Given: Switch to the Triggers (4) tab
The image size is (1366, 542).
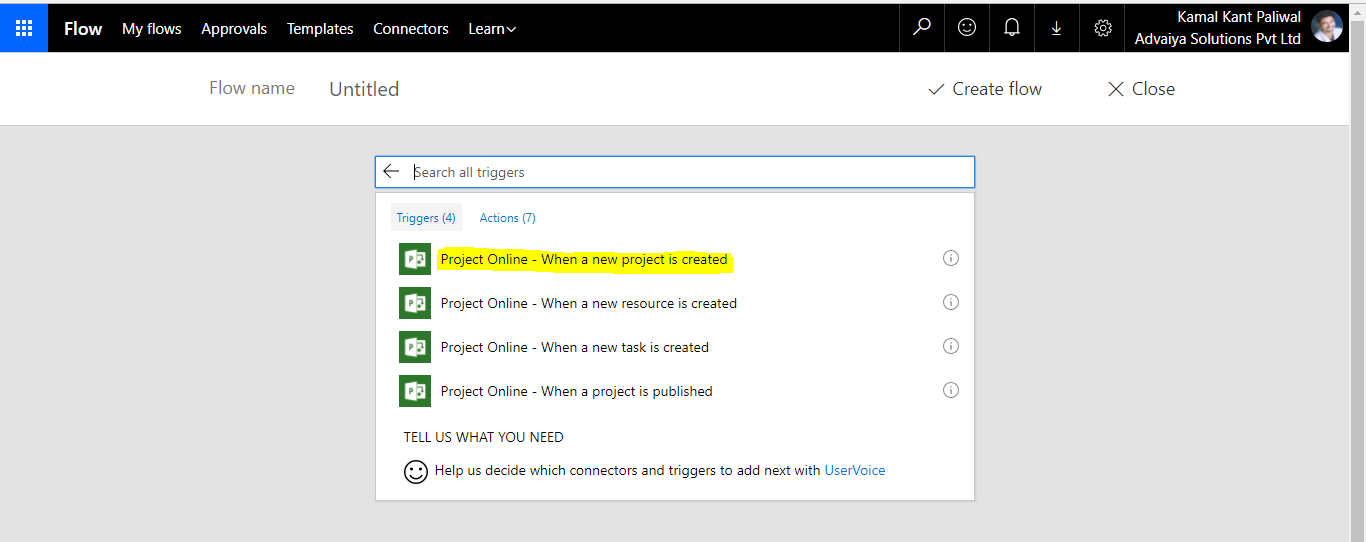Looking at the screenshot, I should tap(426, 218).
